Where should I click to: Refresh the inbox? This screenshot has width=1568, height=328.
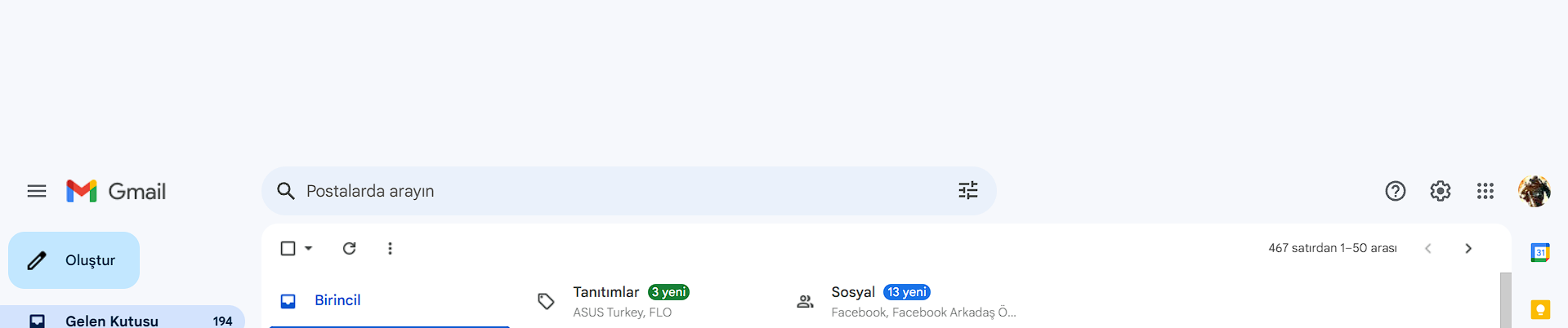tap(349, 248)
